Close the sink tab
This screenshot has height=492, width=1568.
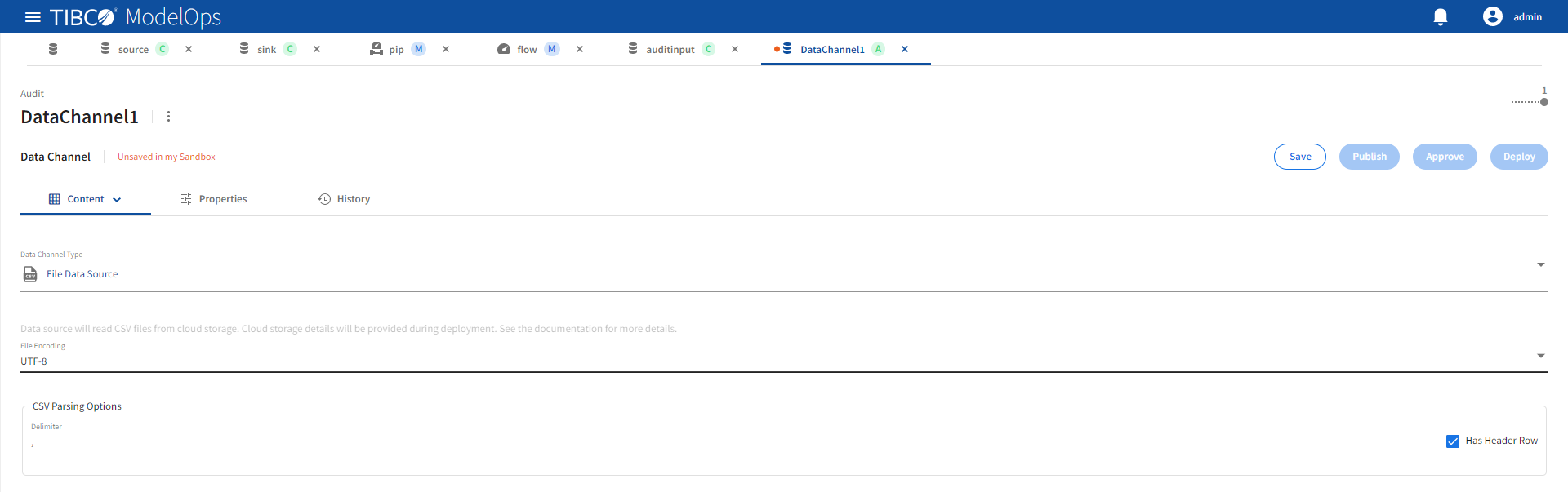point(317,49)
